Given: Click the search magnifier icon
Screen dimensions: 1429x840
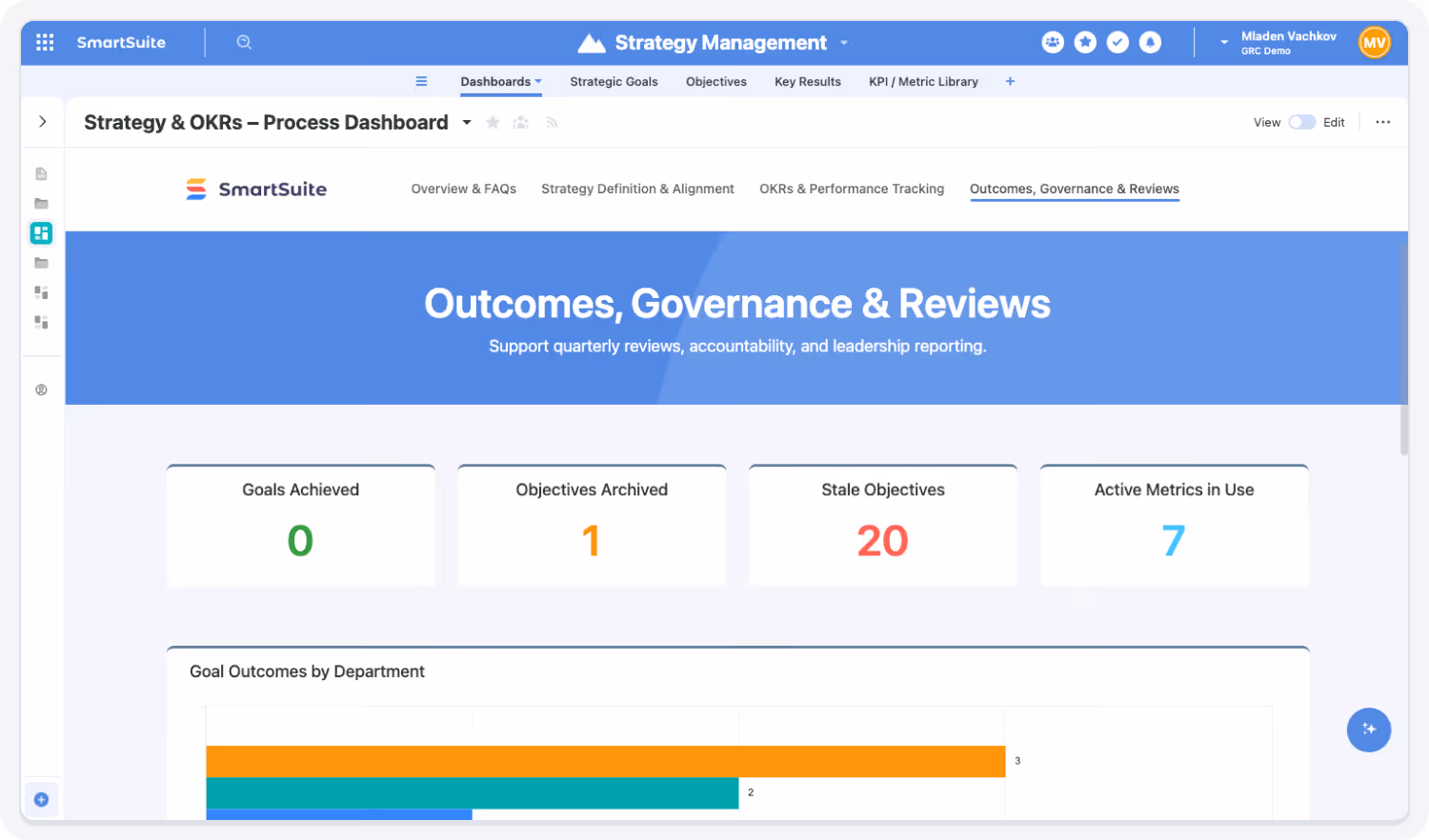Looking at the screenshot, I should pyautogui.click(x=244, y=42).
